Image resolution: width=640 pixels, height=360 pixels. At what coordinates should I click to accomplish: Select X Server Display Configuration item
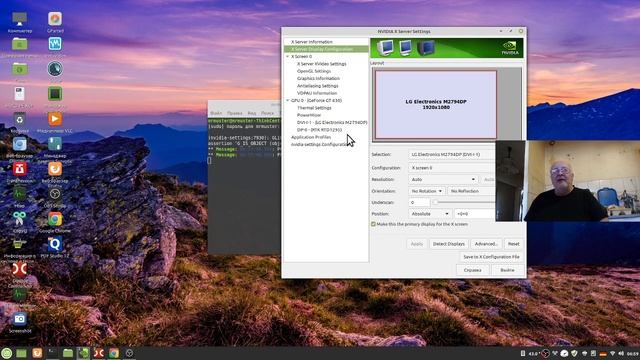click(x=326, y=49)
